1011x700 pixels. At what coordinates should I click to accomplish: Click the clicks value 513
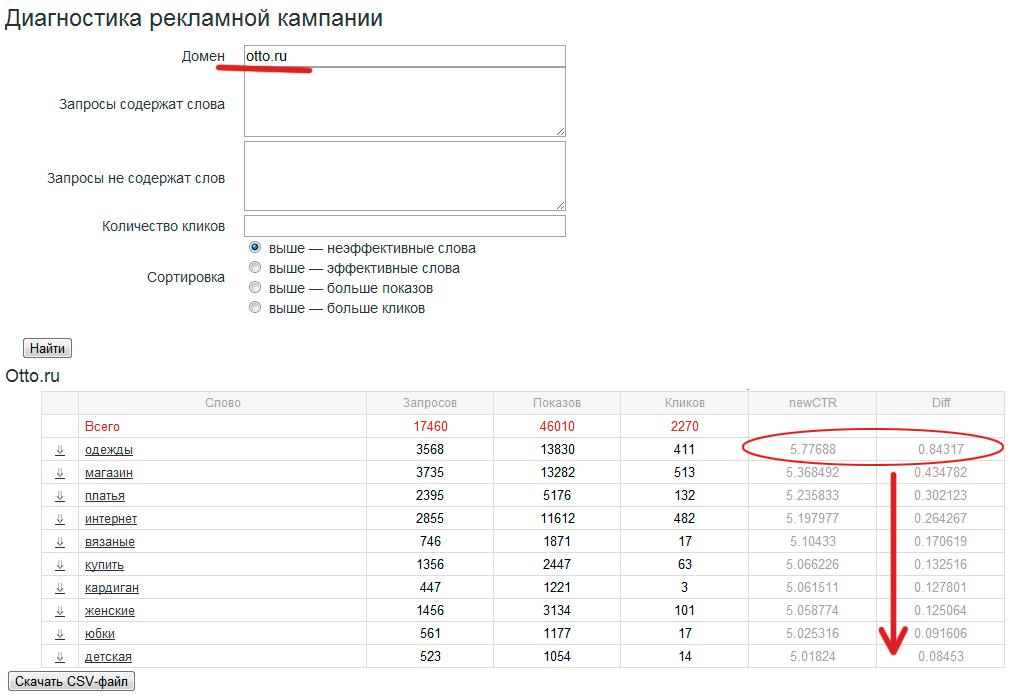click(x=684, y=472)
